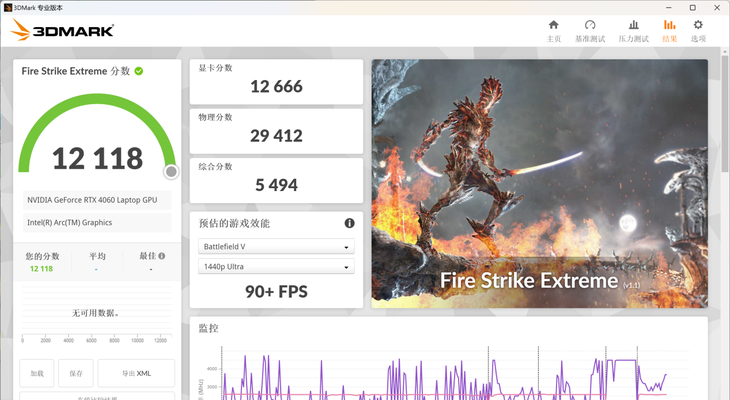Maximize the 3DMark window
Viewport: 730px width, 400px height.
click(693, 7)
